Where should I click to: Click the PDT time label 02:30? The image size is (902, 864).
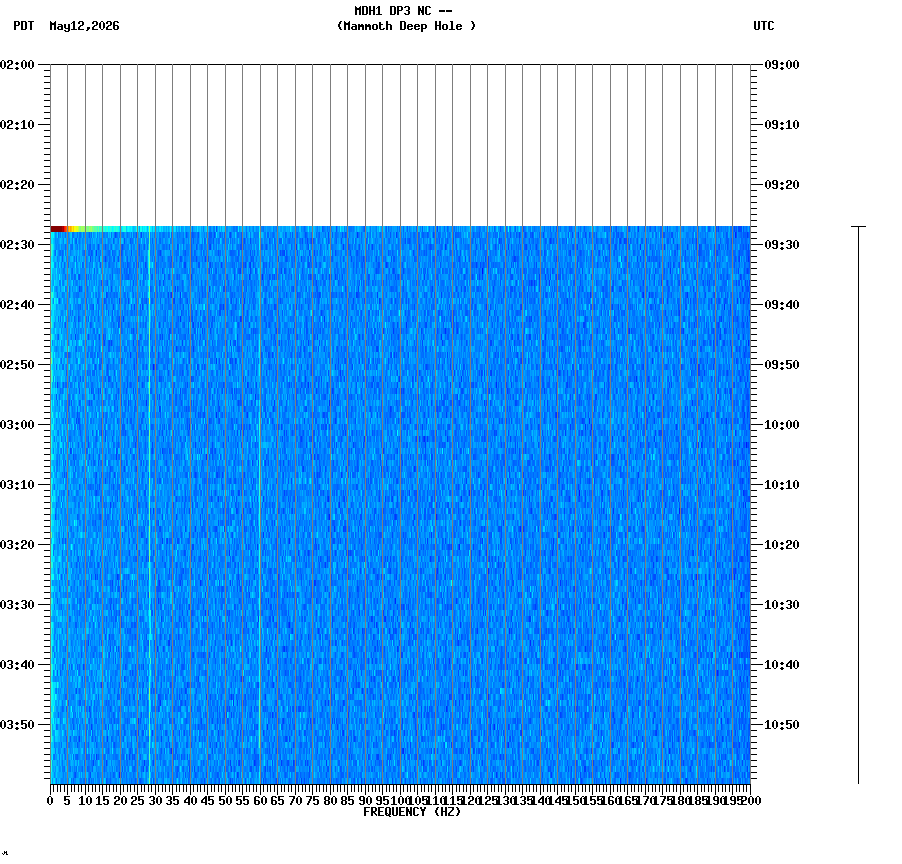[x=18, y=244]
